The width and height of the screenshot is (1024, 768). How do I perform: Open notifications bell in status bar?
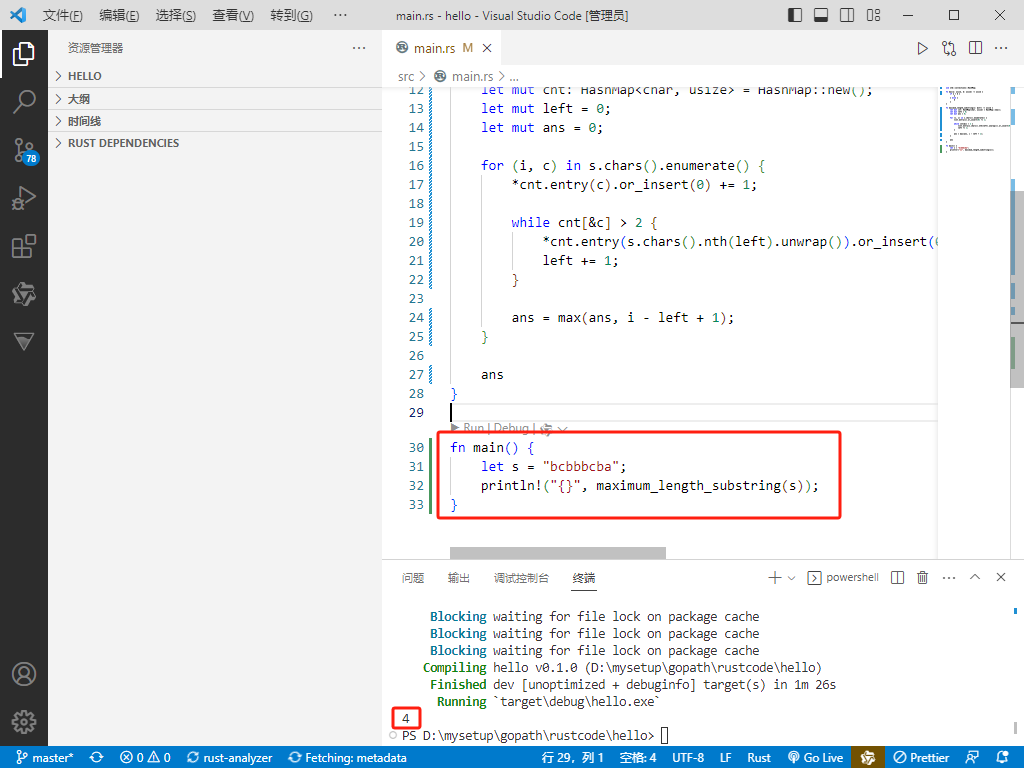1003,758
